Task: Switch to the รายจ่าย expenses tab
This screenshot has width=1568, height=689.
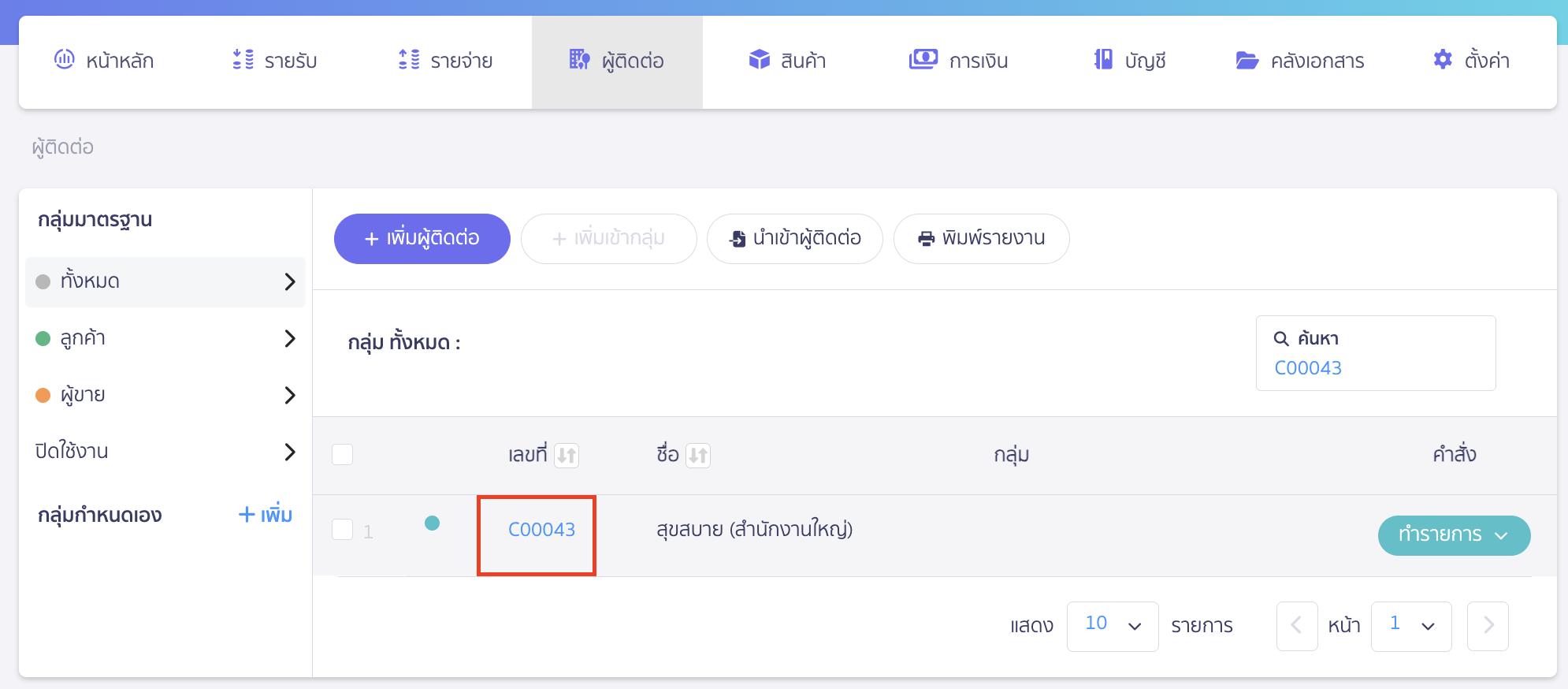Action: [445, 60]
